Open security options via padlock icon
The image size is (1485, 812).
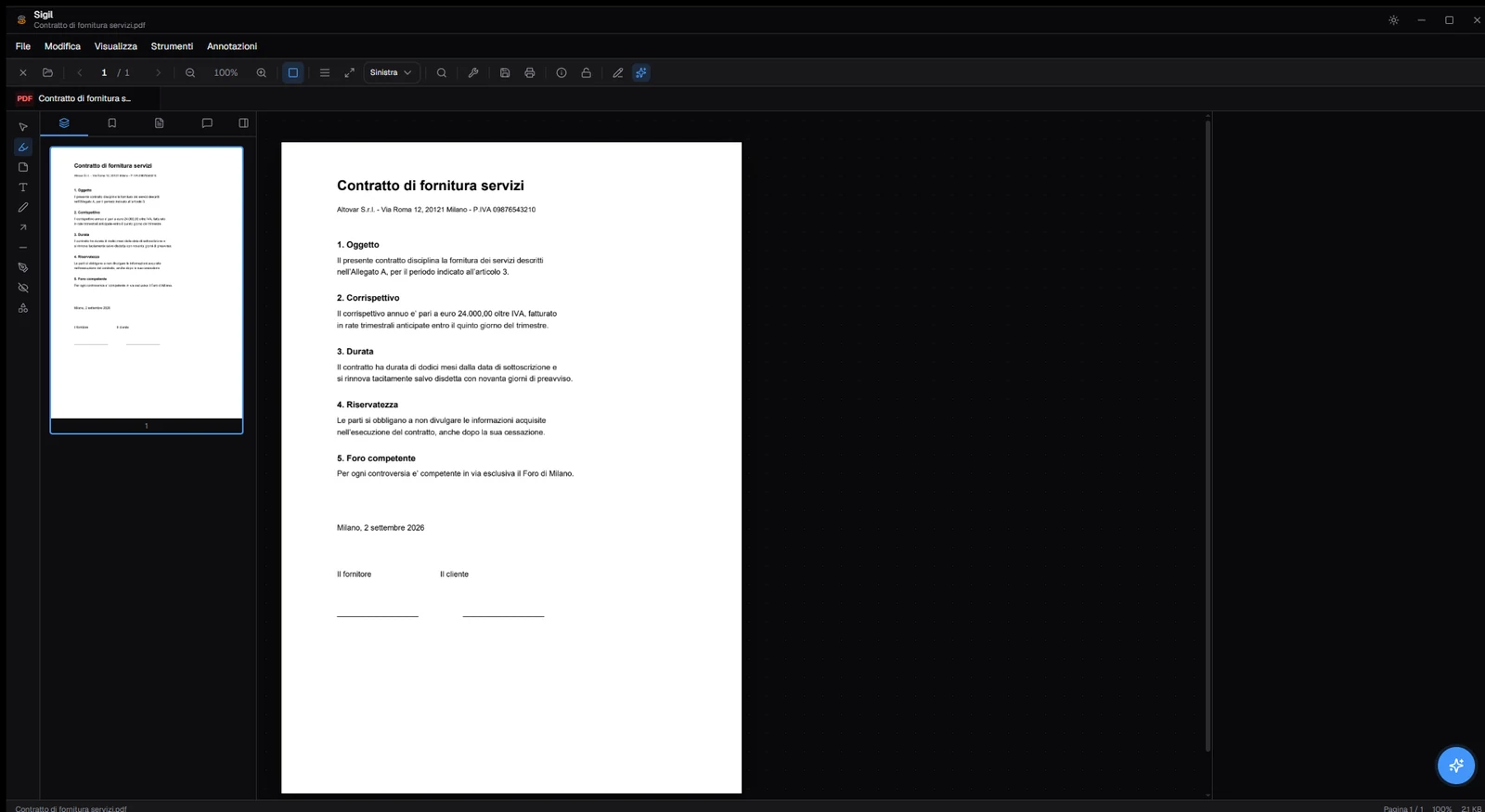pyautogui.click(x=587, y=72)
